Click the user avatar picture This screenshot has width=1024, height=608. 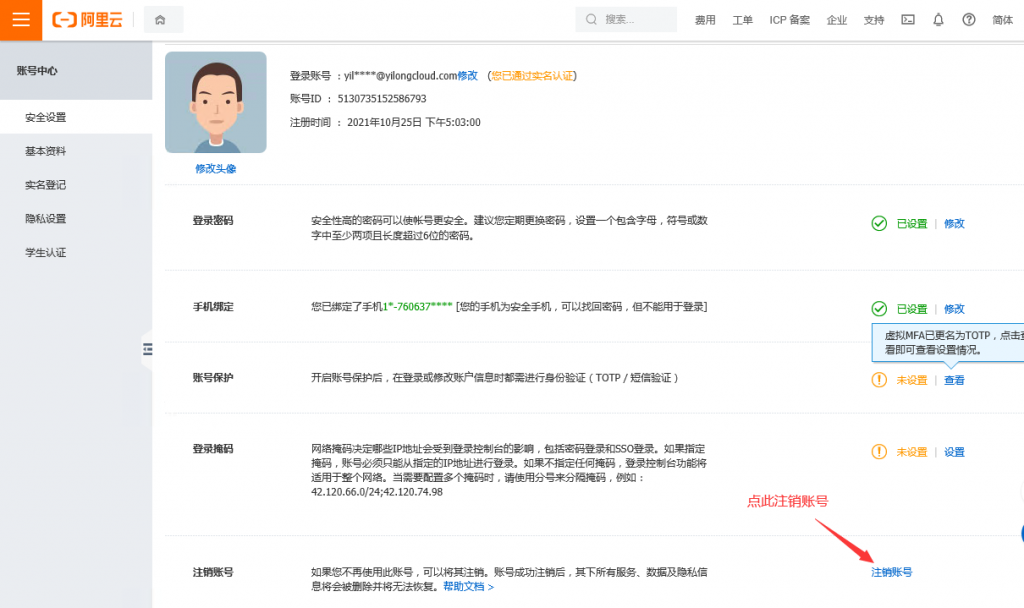215,102
